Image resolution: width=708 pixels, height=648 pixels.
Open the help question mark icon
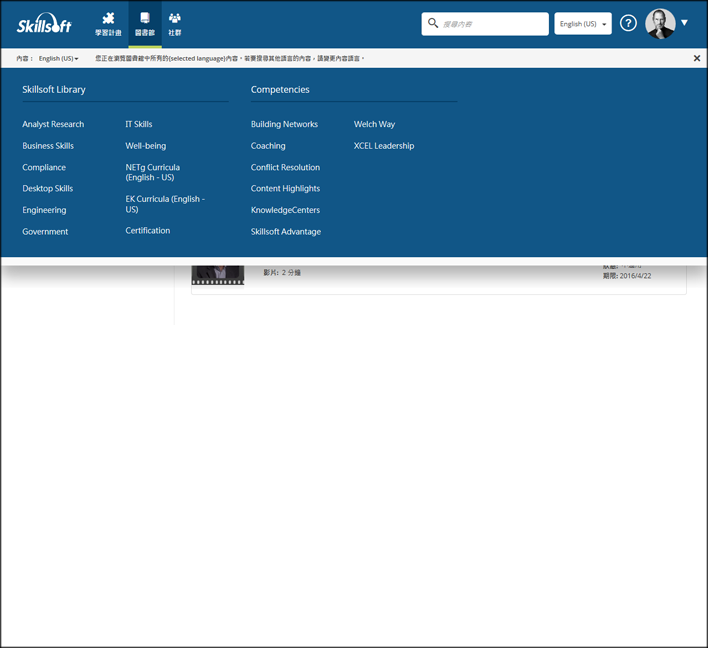coord(628,23)
